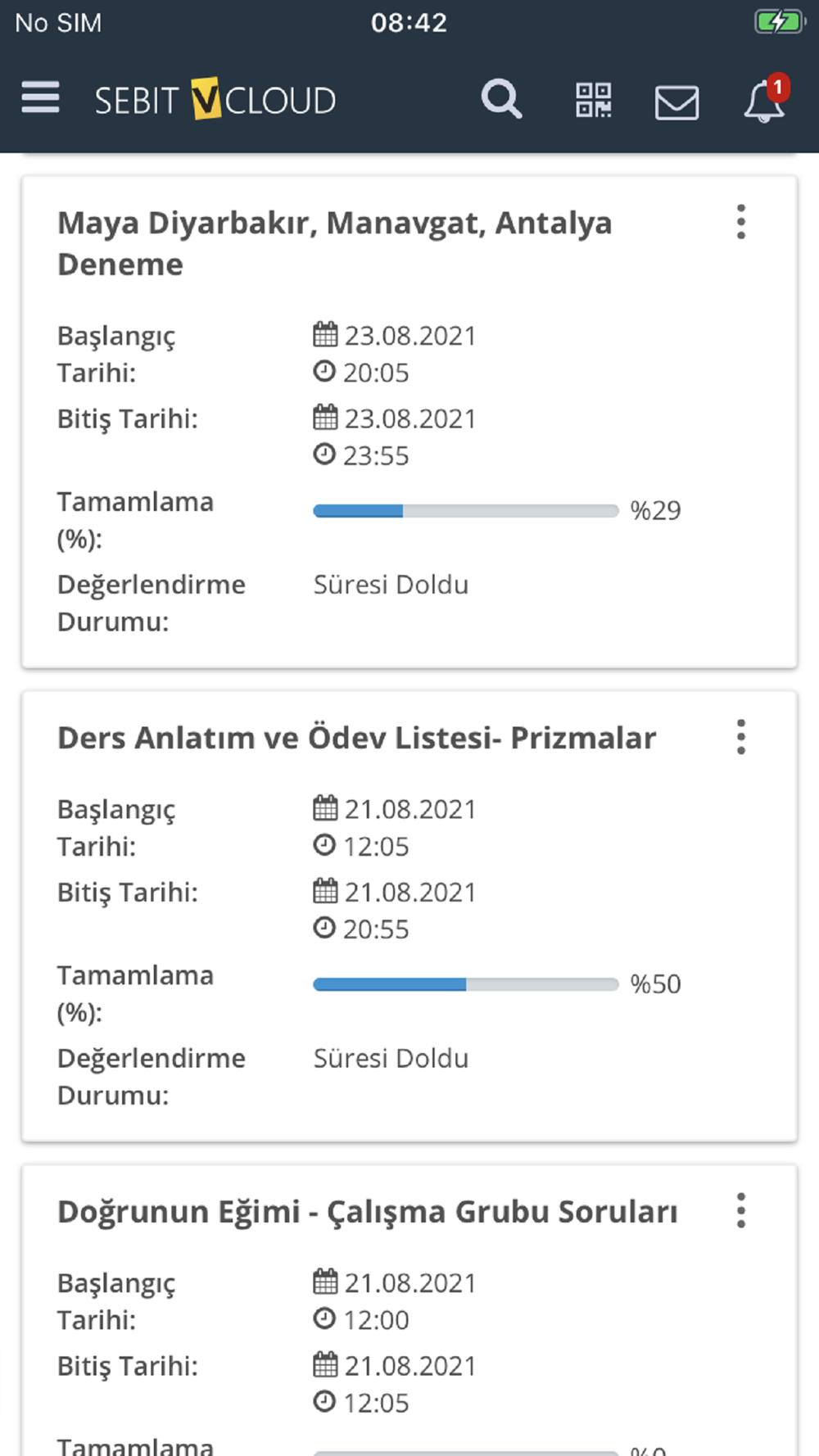Click the clock icon next to 20:55
The height and width of the screenshot is (1456, 819).
click(x=324, y=928)
